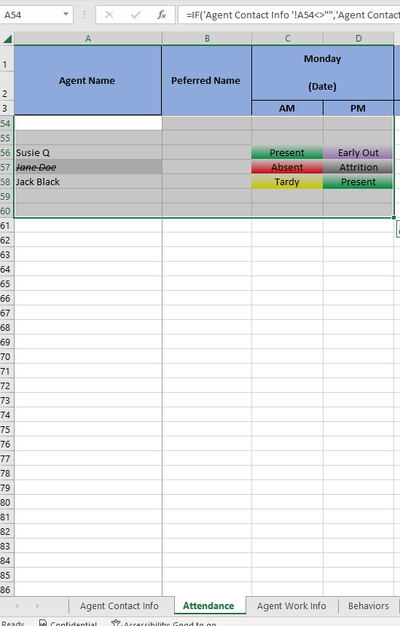Open the Agent Work Info sheet tab

[x=291, y=606]
